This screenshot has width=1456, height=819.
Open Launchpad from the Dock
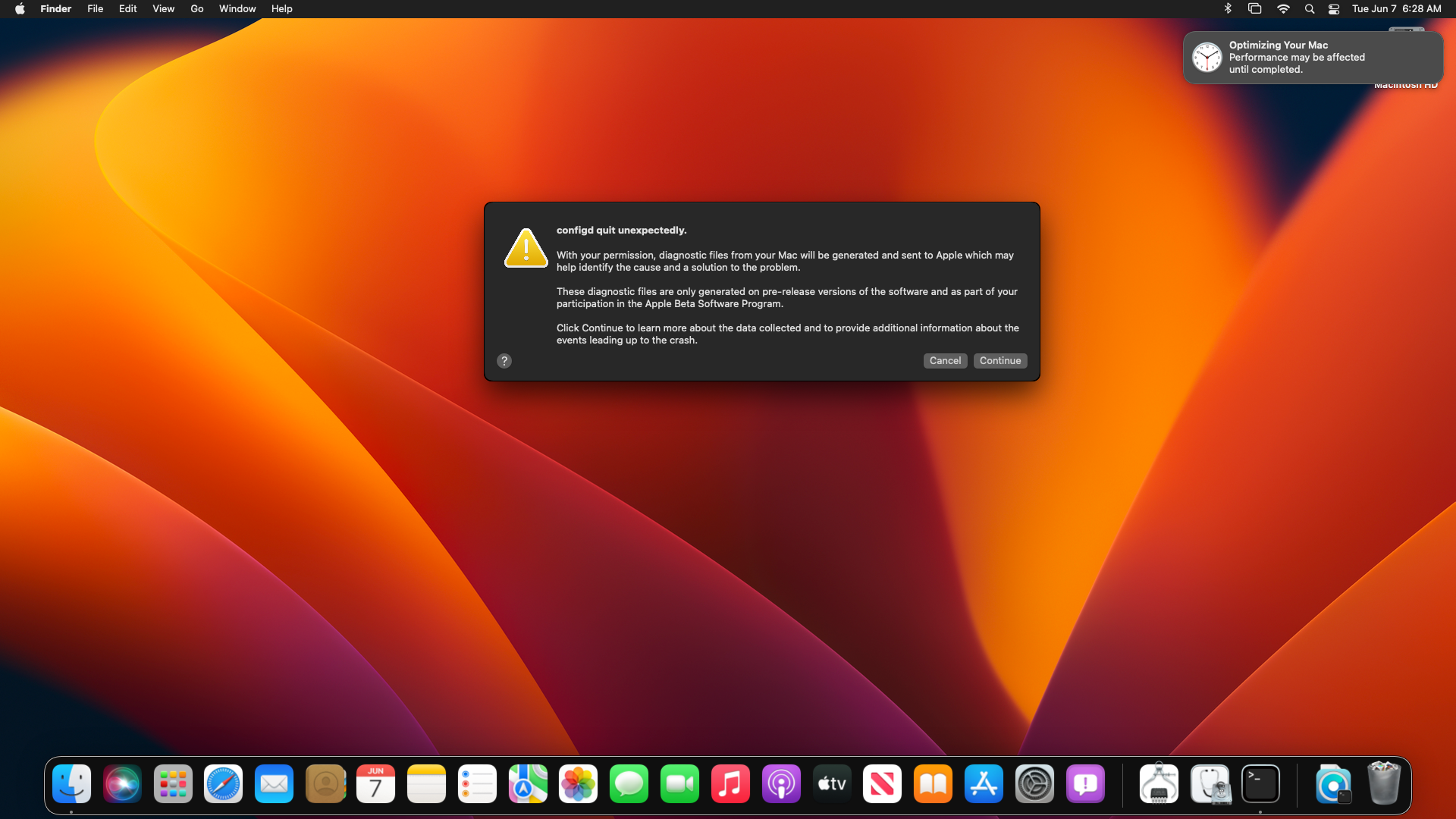[173, 784]
